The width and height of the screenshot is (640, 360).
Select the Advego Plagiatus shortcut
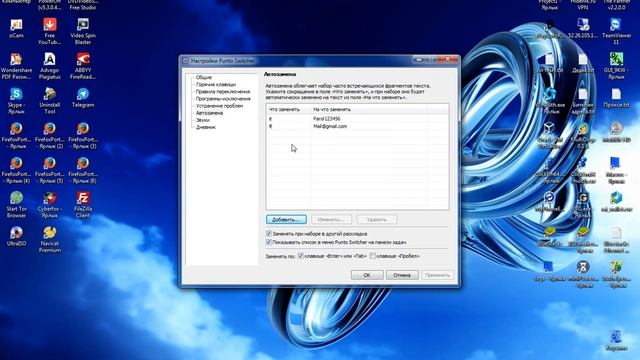(50, 66)
